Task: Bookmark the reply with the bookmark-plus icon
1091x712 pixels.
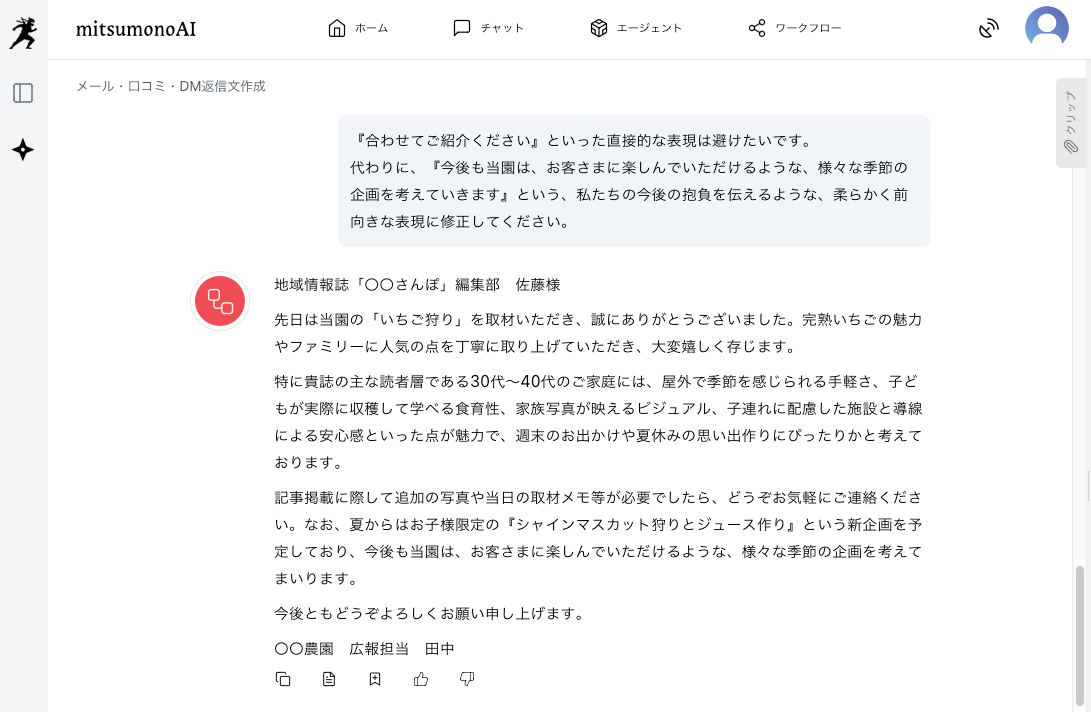Action: [375, 679]
